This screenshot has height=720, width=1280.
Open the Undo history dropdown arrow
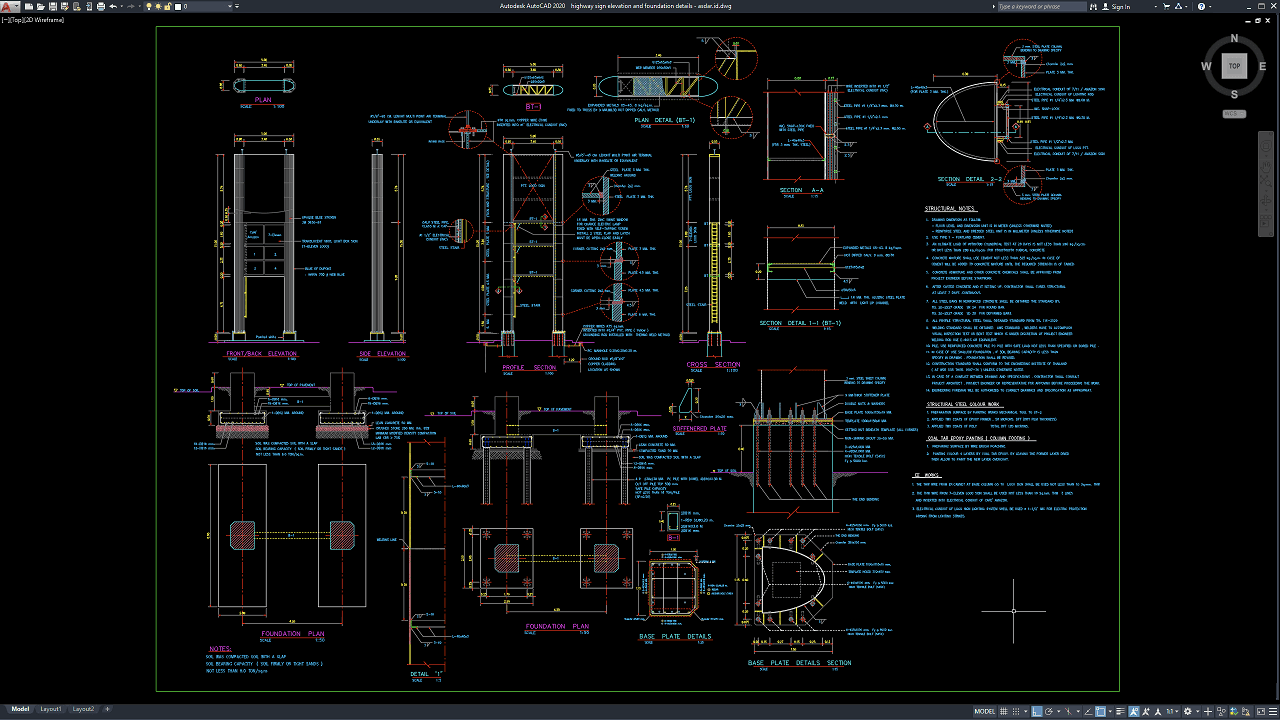point(121,6)
